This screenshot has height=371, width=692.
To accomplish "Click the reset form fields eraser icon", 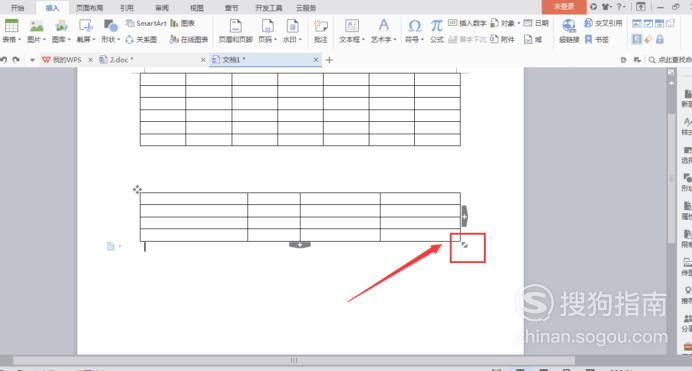I will click(x=648, y=40).
